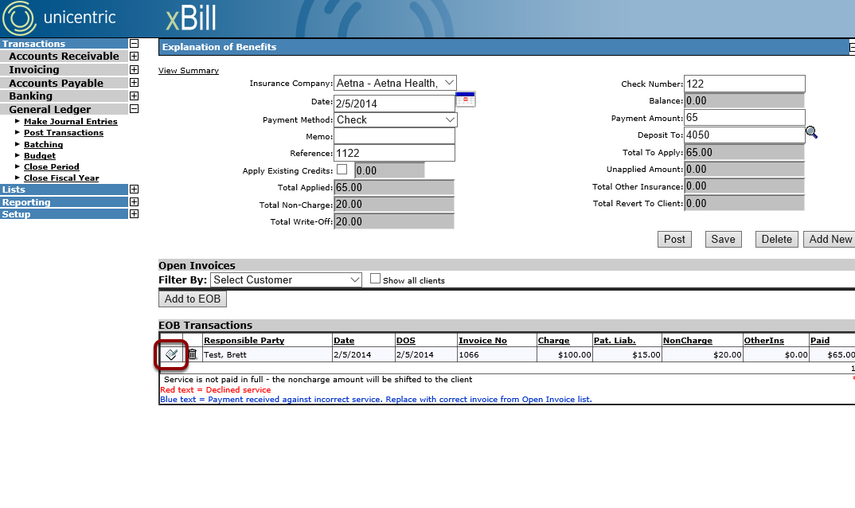The image size is (855, 508).
Task: Open the Close Period link
Action: [x=51, y=167]
